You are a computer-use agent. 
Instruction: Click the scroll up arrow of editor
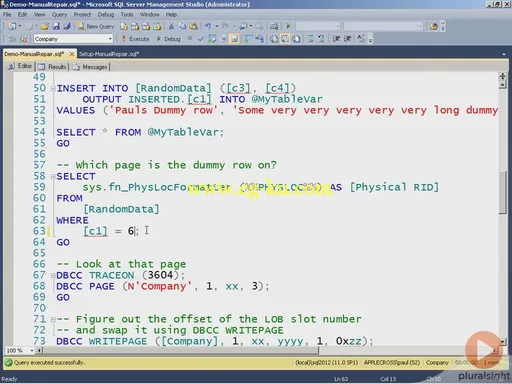point(503,85)
